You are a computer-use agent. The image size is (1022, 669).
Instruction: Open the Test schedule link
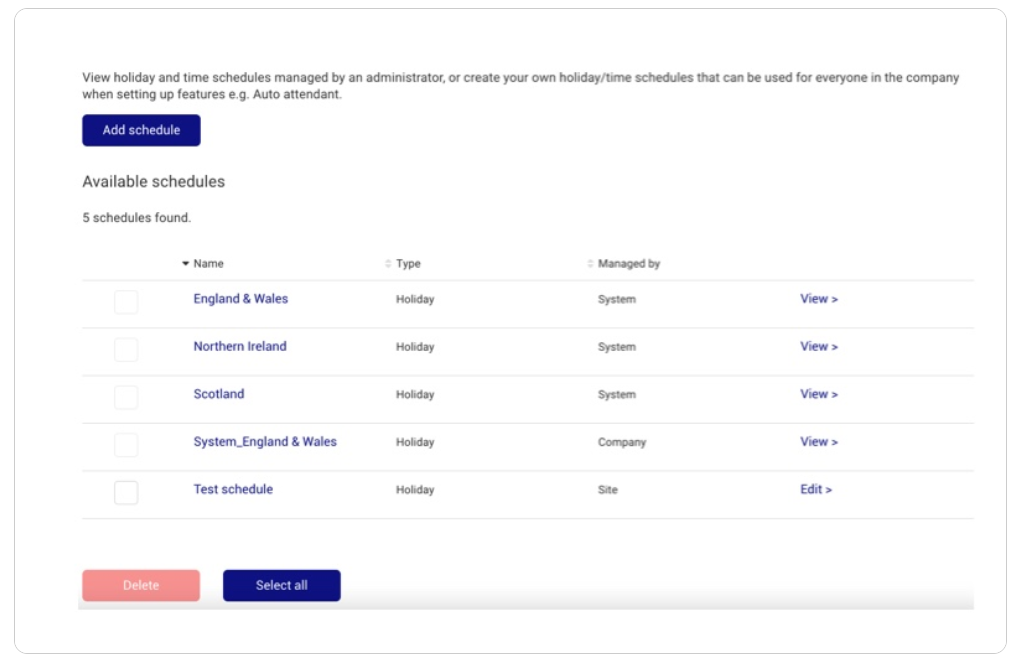[x=233, y=489]
